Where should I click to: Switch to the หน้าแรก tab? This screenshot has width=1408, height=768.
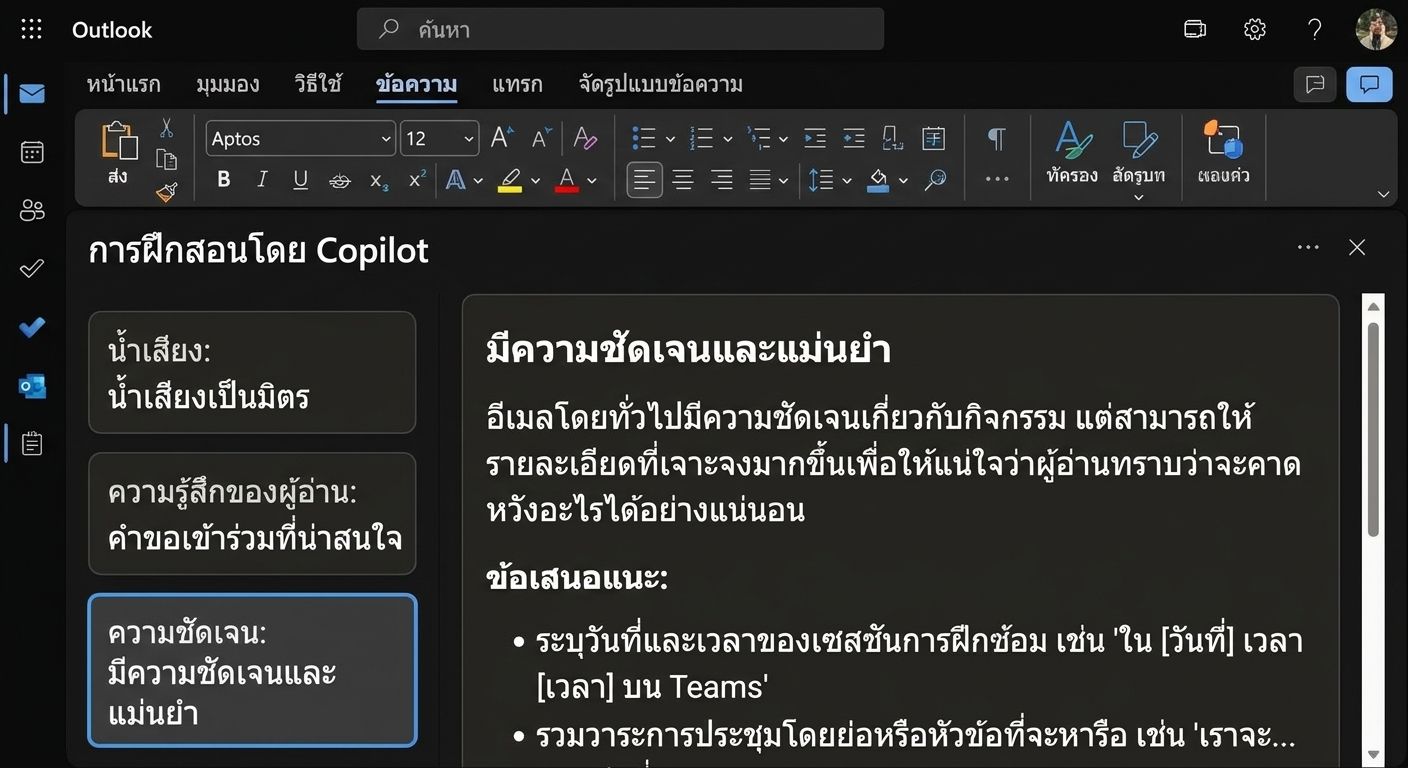tap(123, 84)
